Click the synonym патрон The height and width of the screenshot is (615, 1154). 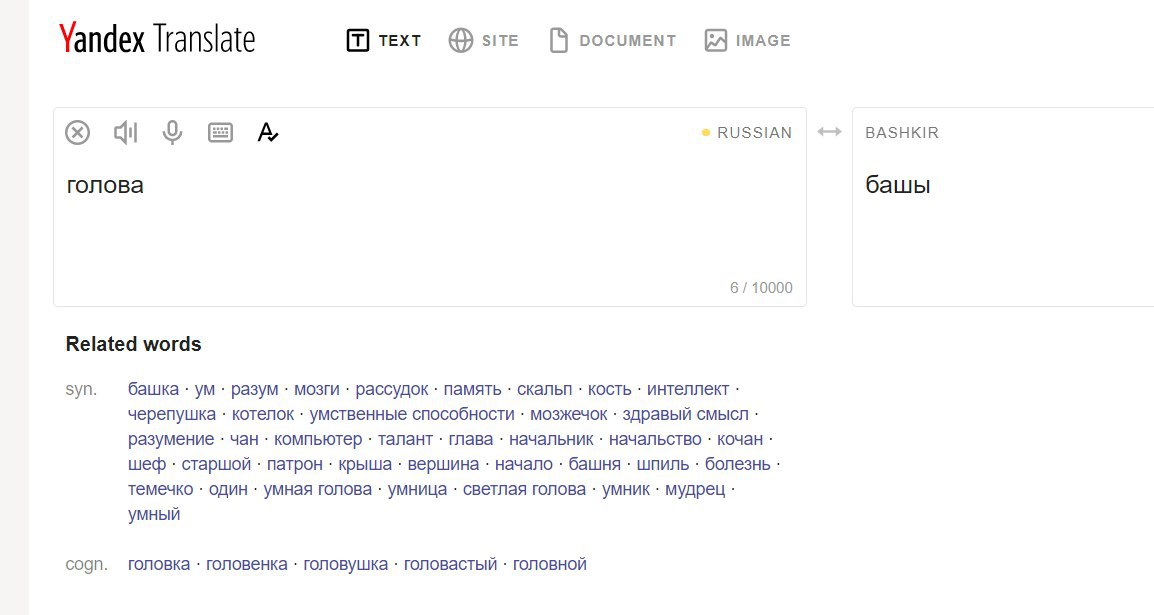[294, 464]
